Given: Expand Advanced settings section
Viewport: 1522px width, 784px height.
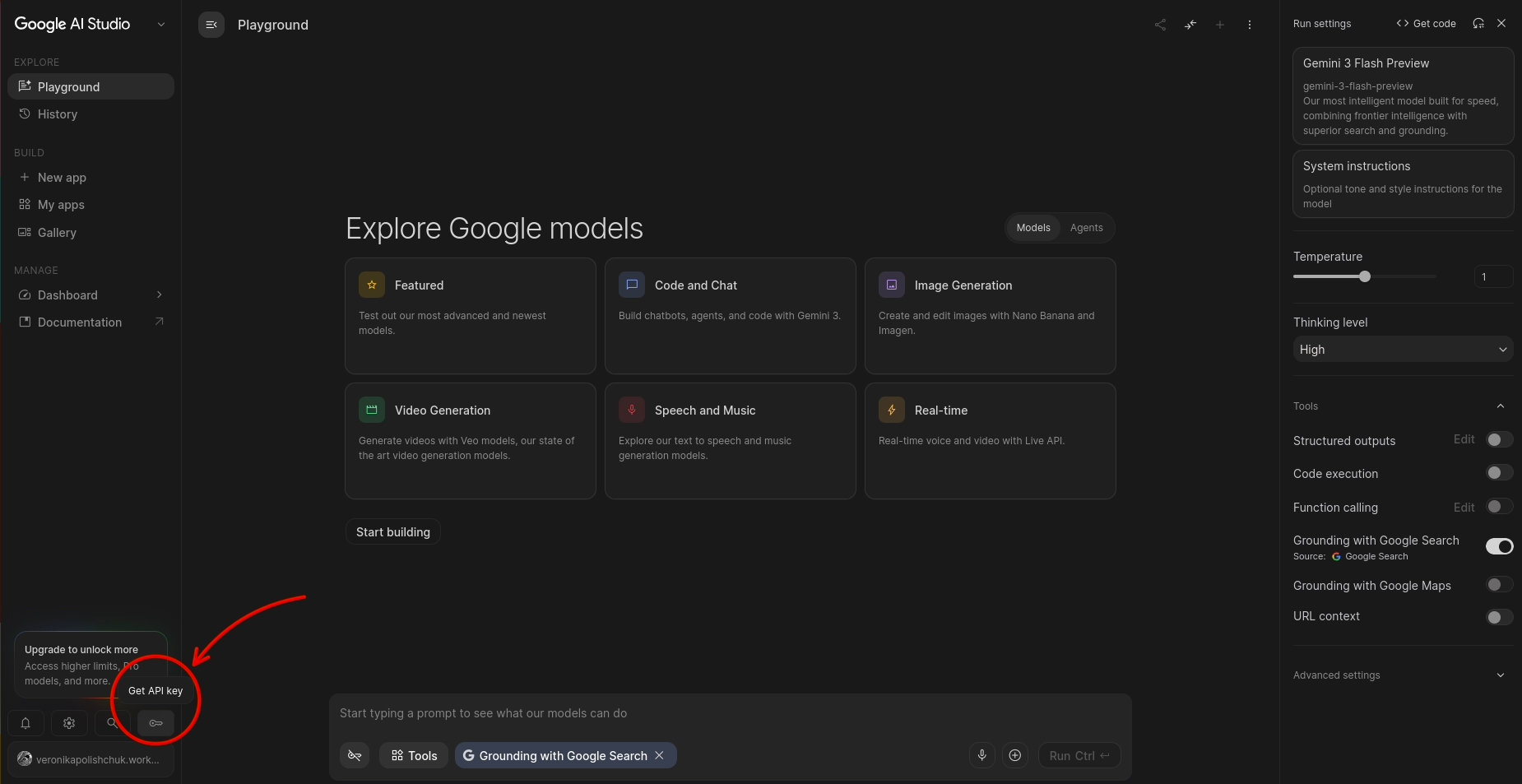Looking at the screenshot, I should (1403, 675).
